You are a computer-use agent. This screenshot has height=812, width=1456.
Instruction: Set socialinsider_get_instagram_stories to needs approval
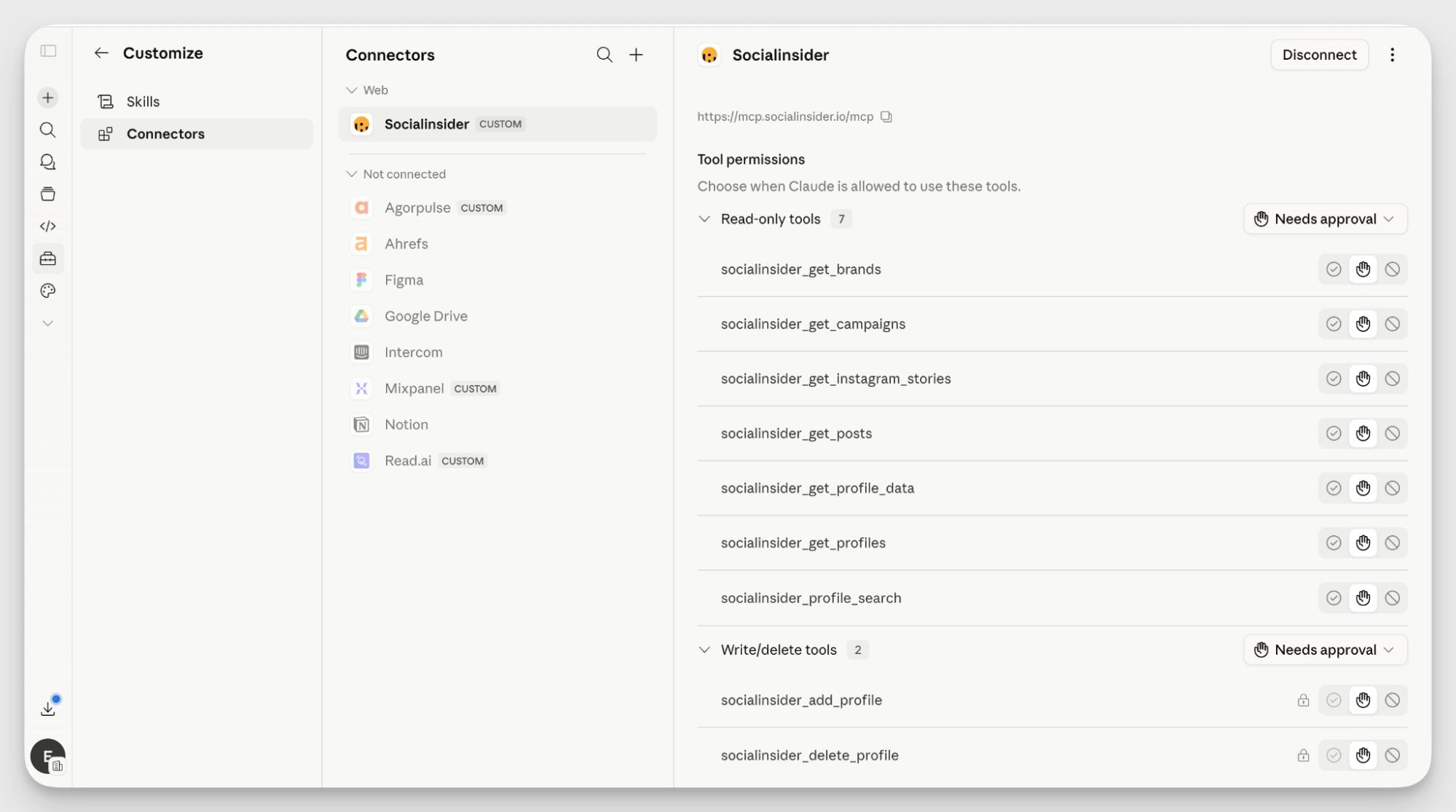point(1363,379)
